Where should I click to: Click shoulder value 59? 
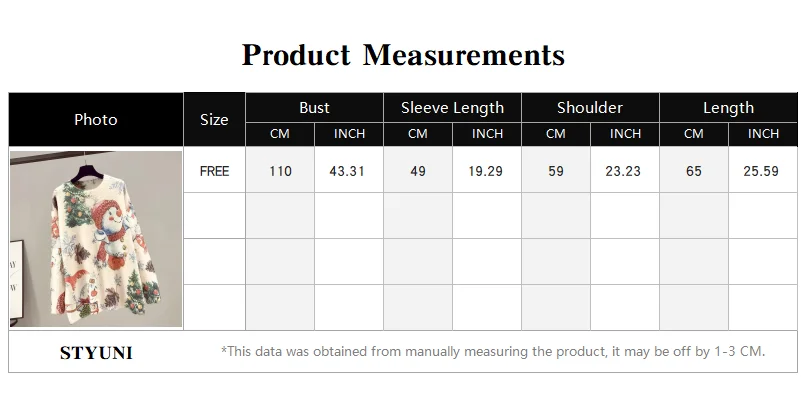pyautogui.click(x=556, y=171)
